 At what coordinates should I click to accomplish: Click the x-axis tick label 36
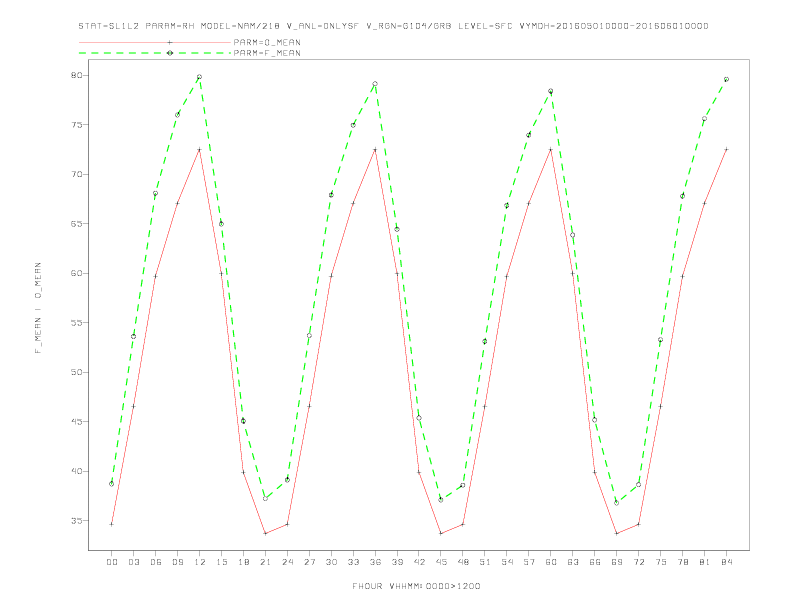pos(375,562)
